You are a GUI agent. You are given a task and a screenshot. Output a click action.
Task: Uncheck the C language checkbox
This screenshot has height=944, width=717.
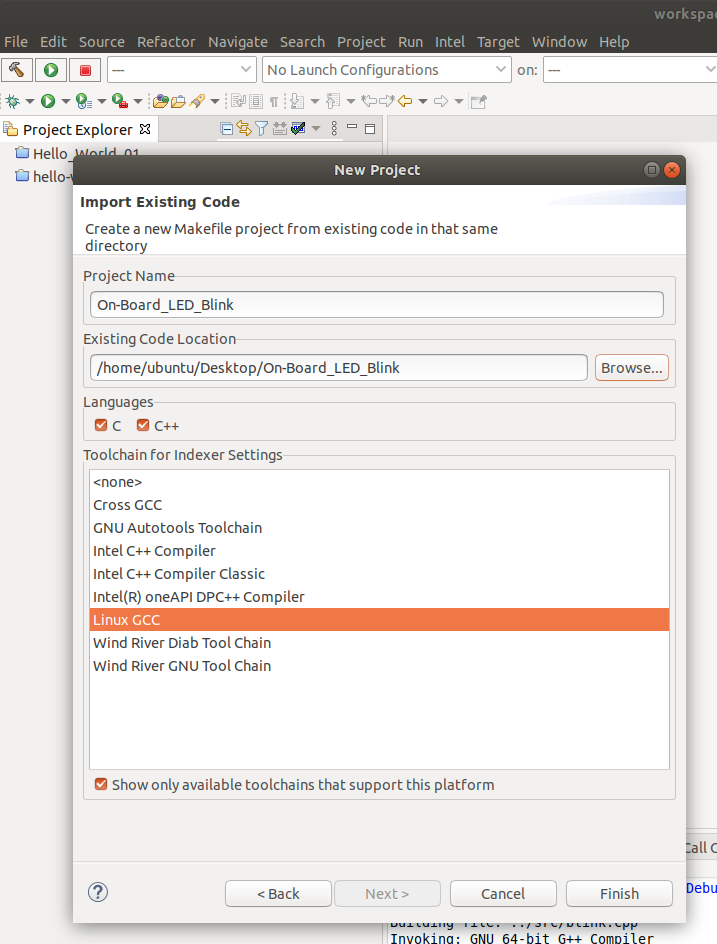tap(100, 425)
